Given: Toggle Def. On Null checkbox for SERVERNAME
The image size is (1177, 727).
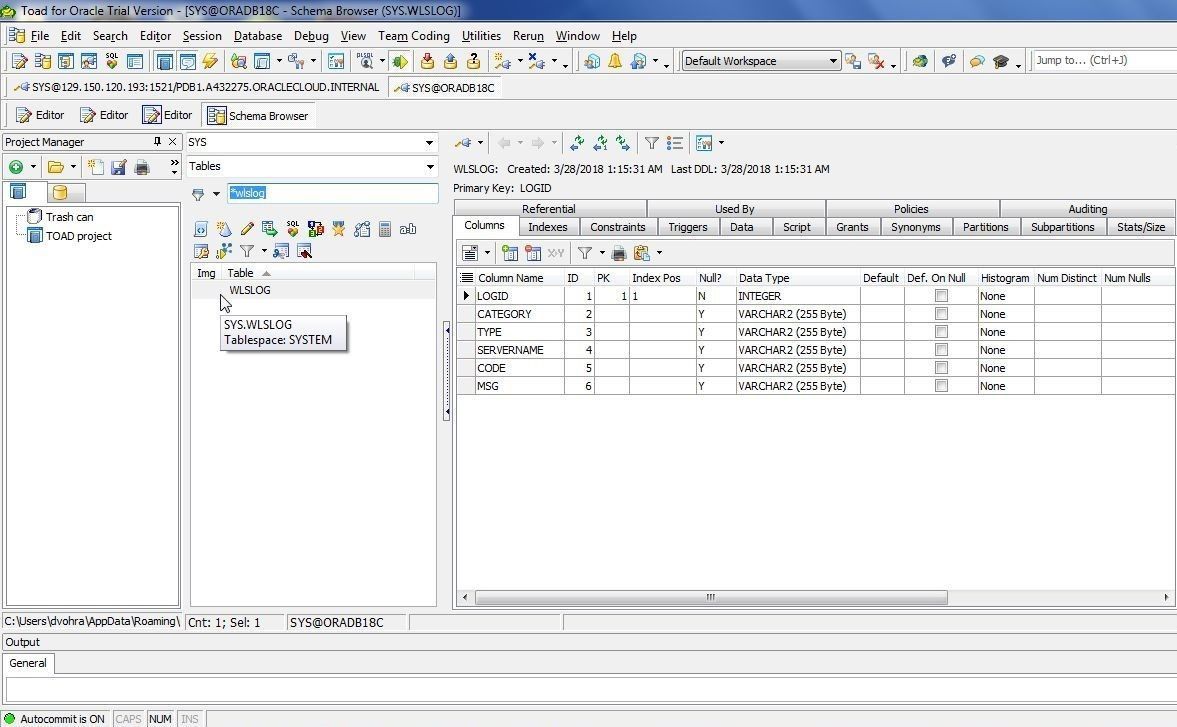Looking at the screenshot, I should (941, 350).
